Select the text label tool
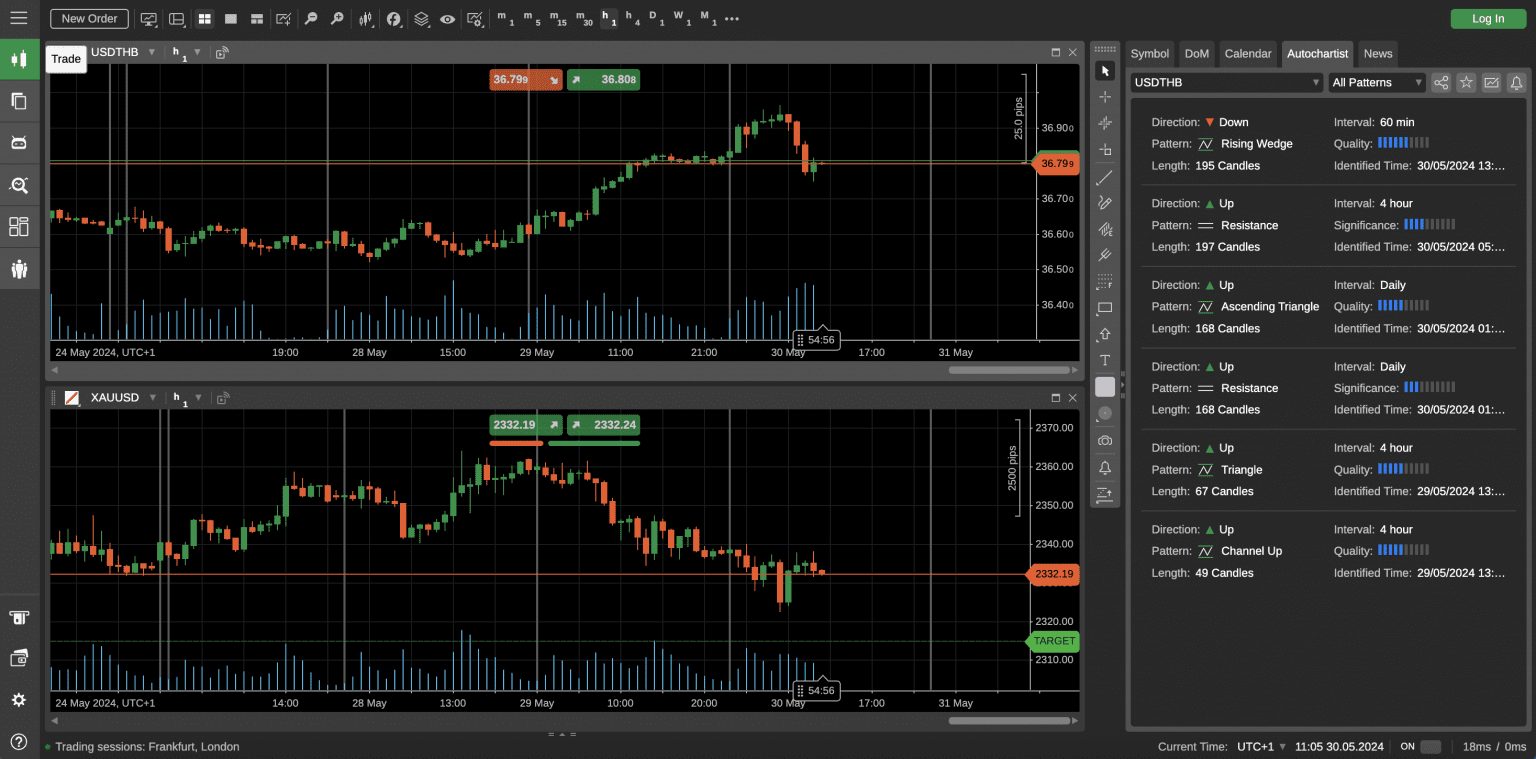Viewport: 1536px width, 759px height. (1105, 360)
